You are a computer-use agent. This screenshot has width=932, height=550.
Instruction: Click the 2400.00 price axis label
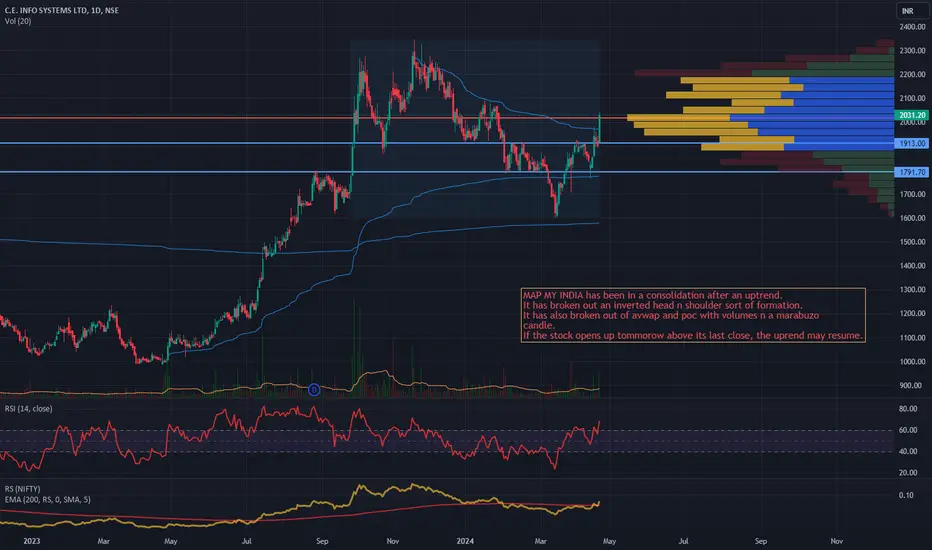click(912, 27)
